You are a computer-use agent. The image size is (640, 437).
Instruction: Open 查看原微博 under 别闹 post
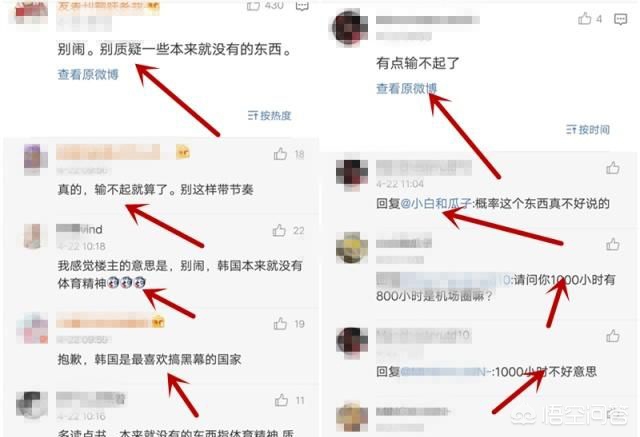coord(88,74)
